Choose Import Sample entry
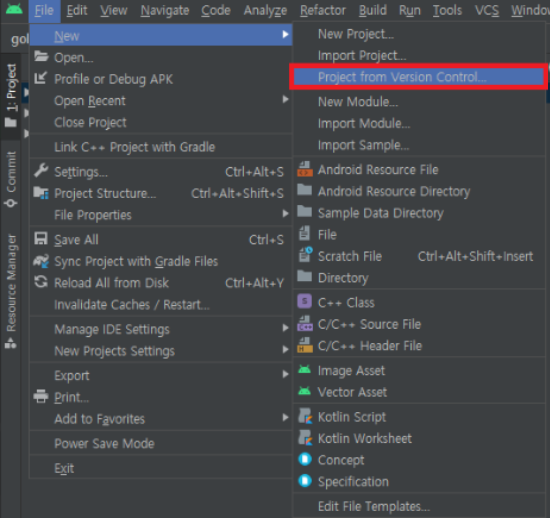 click(419, 145)
